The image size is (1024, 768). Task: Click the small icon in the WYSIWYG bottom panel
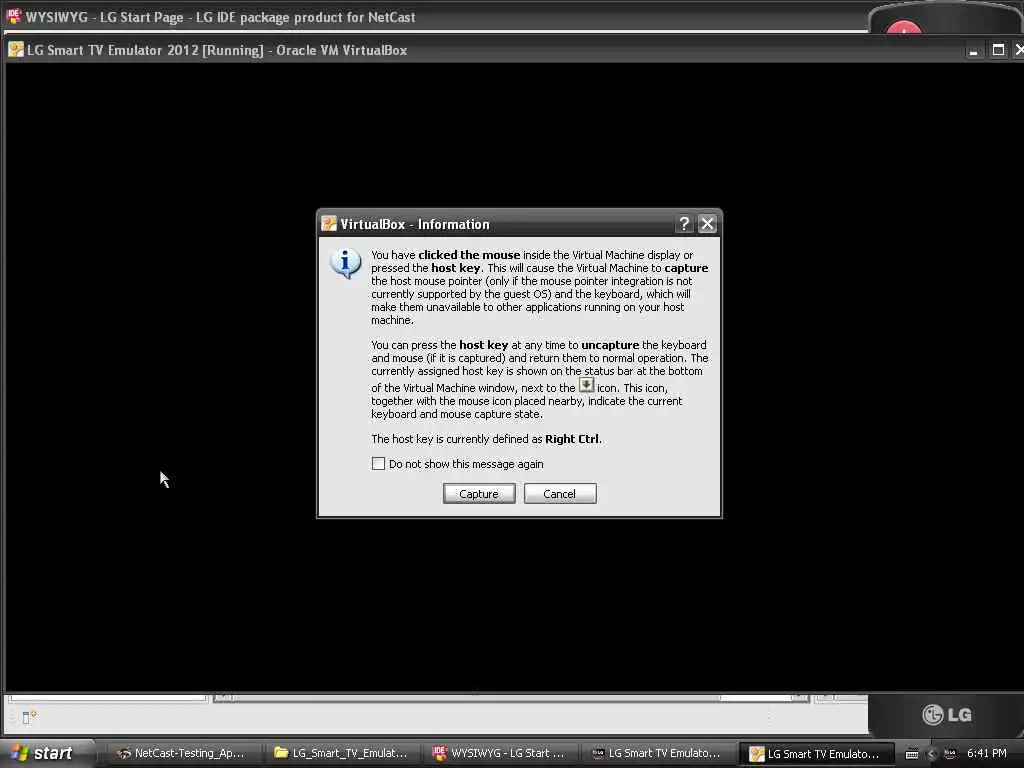click(30, 717)
